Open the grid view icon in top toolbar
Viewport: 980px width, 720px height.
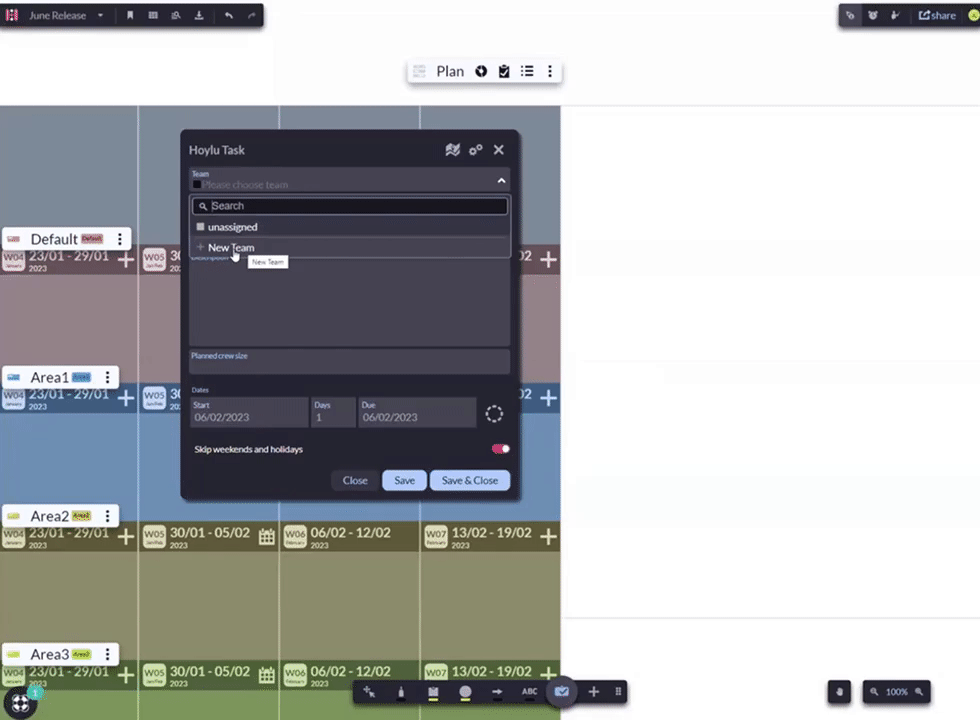coord(153,16)
